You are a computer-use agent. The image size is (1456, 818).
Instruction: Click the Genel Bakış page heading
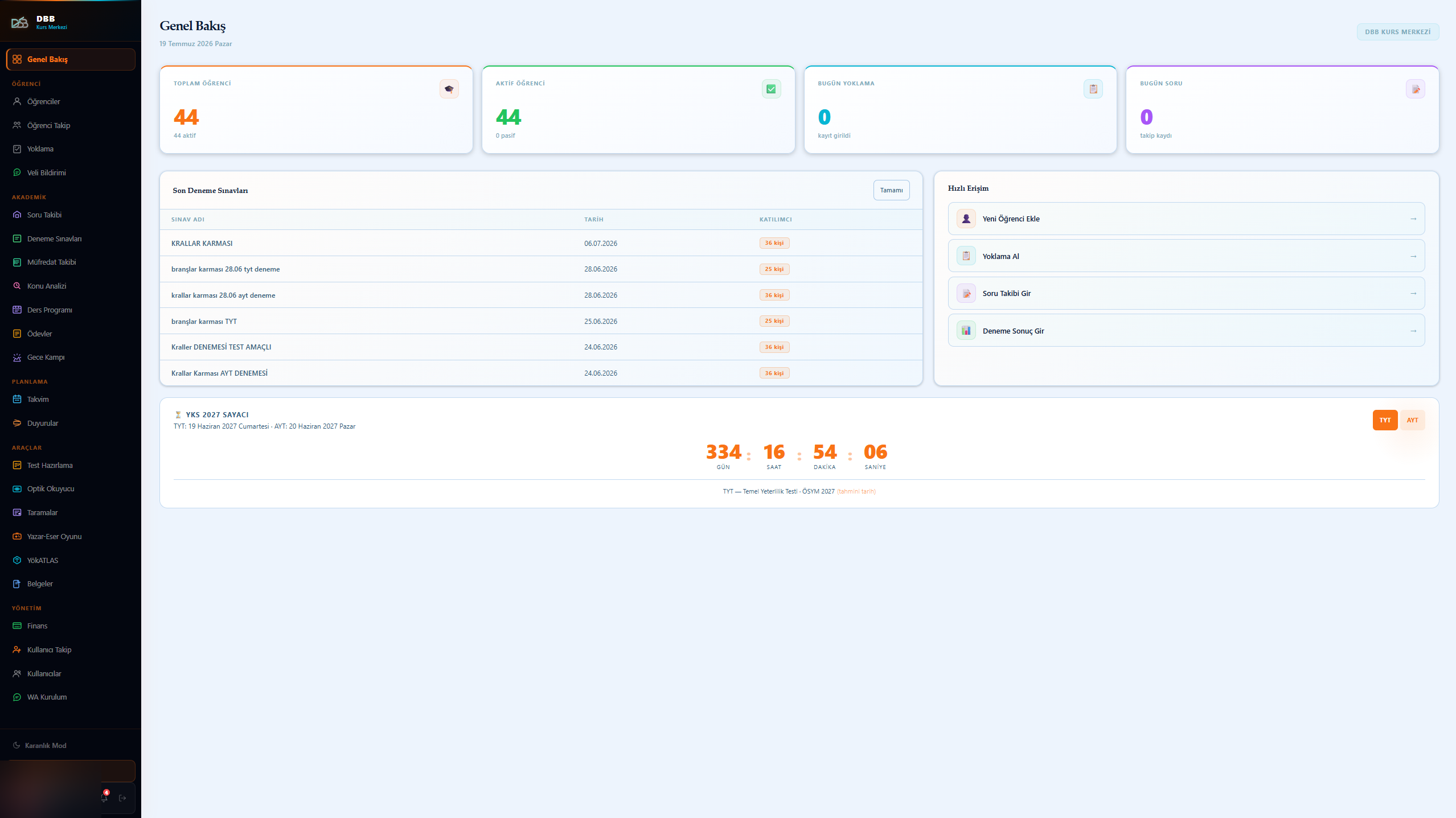[192, 26]
